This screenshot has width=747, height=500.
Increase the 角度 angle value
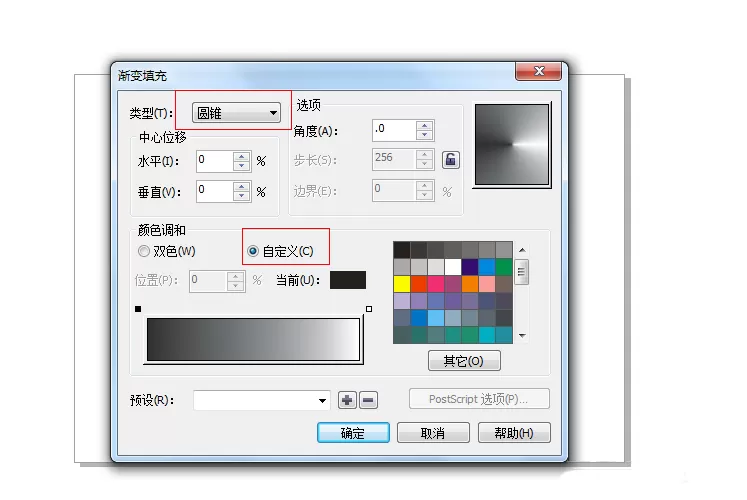pos(424,125)
